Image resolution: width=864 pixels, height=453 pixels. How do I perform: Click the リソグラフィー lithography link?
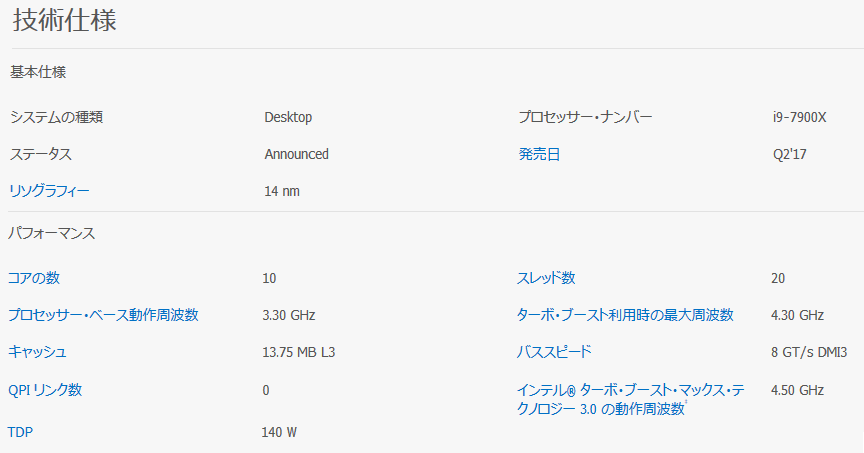[x=48, y=191]
